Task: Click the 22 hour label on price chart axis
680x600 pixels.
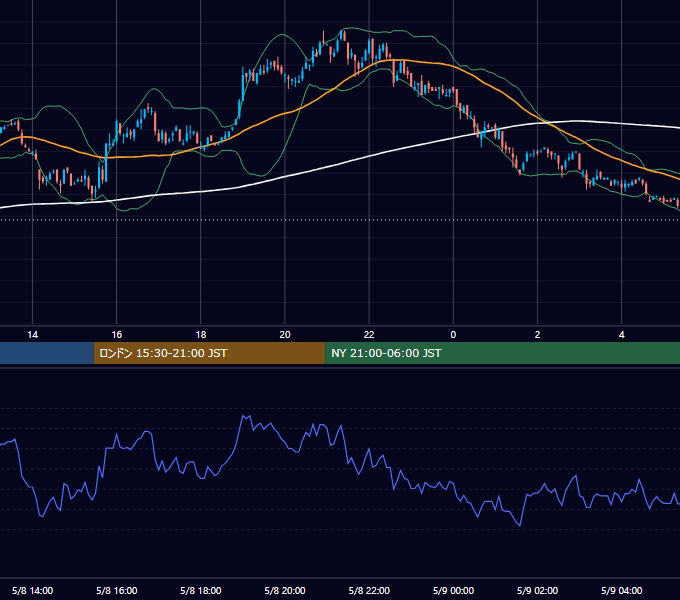Action: [x=369, y=335]
